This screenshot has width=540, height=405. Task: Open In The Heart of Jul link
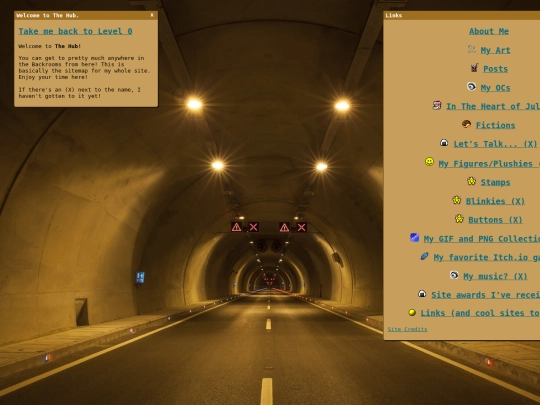coord(493,106)
